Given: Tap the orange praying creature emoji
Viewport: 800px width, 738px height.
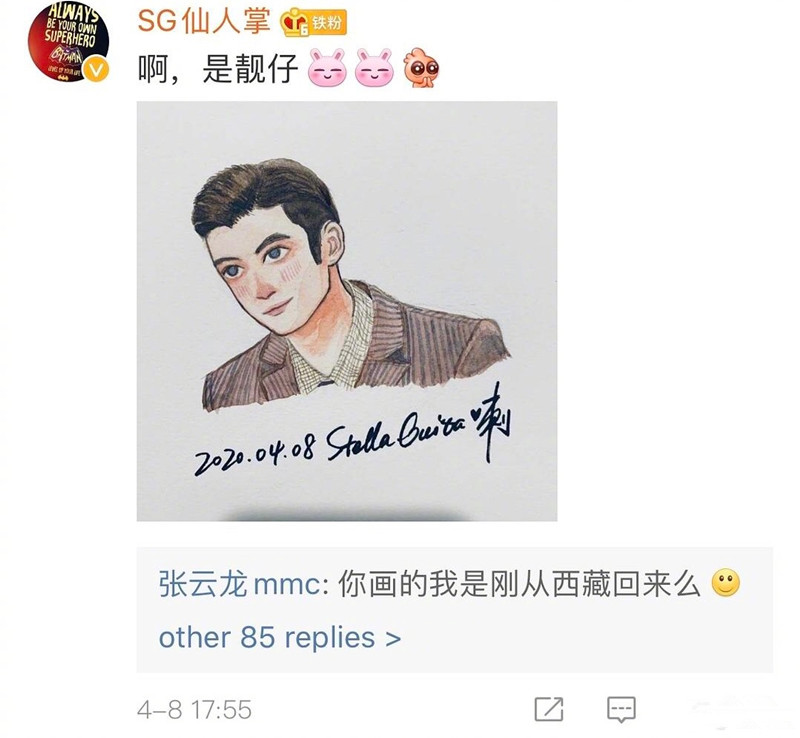Looking at the screenshot, I should [x=421, y=68].
